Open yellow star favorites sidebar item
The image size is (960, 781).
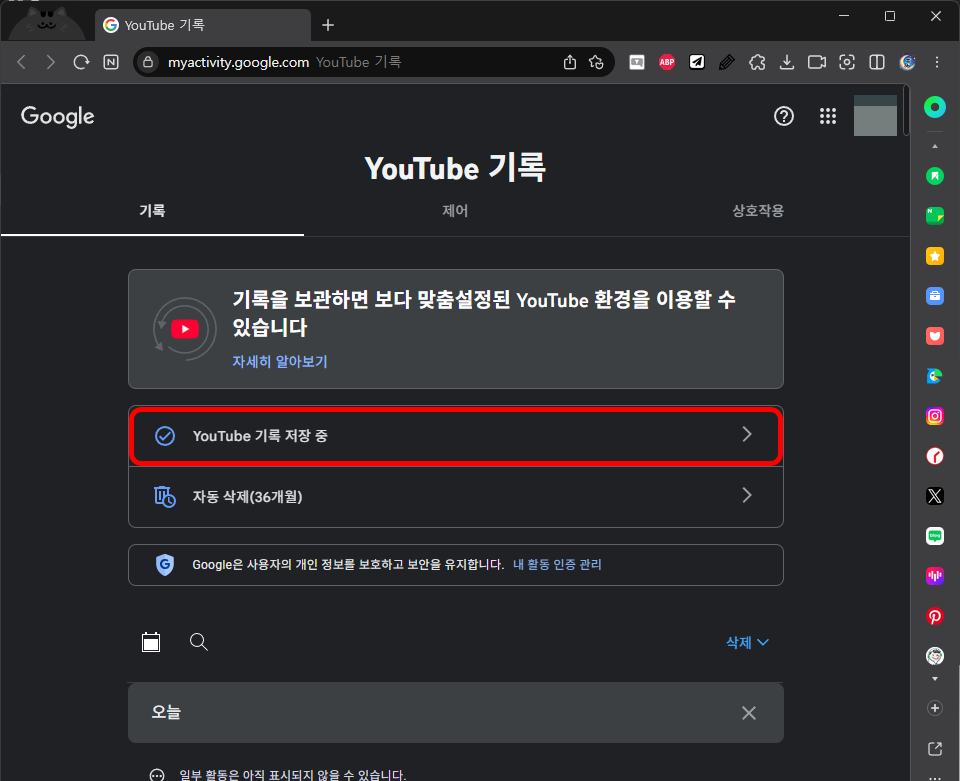point(934,256)
